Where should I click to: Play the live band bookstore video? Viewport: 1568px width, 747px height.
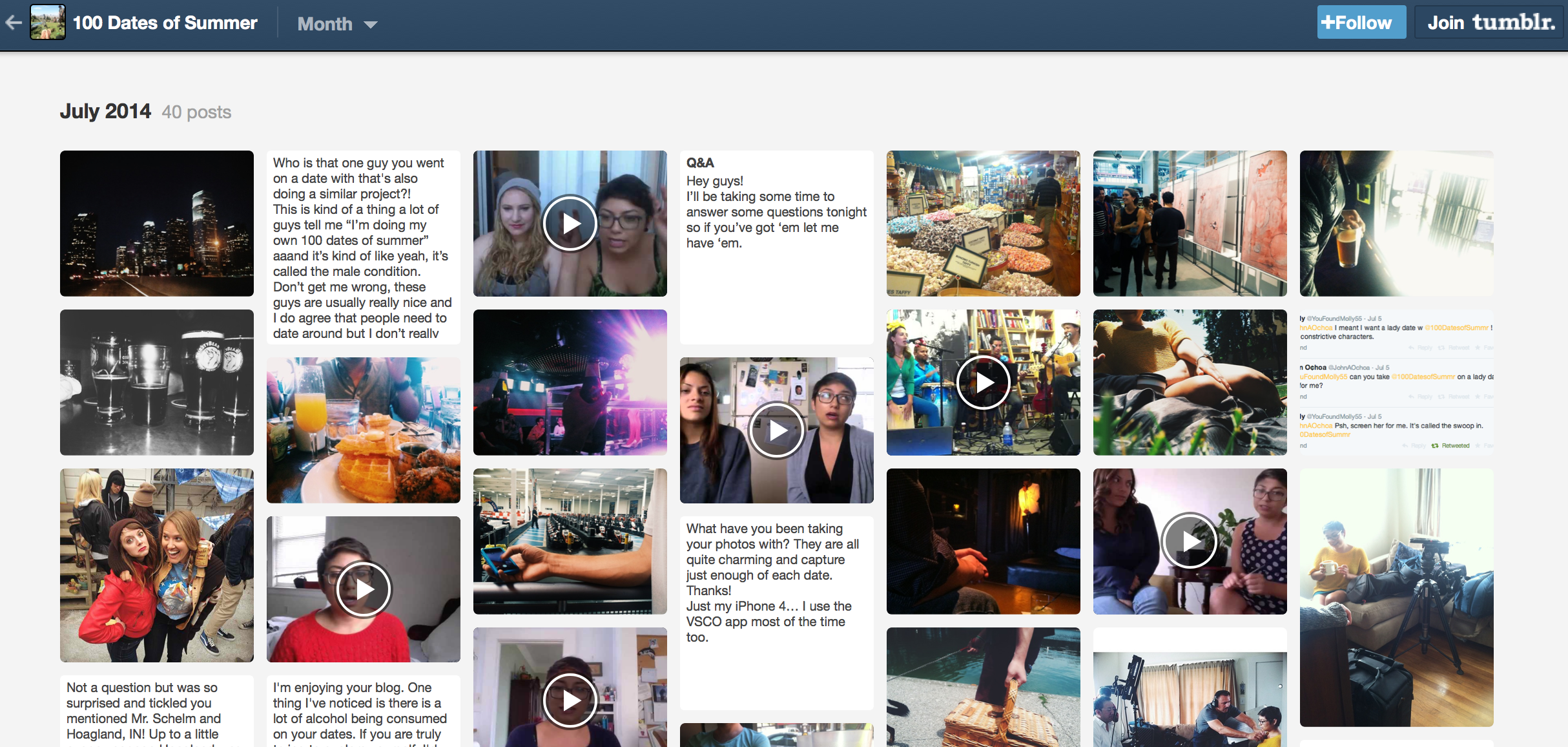[983, 383]
